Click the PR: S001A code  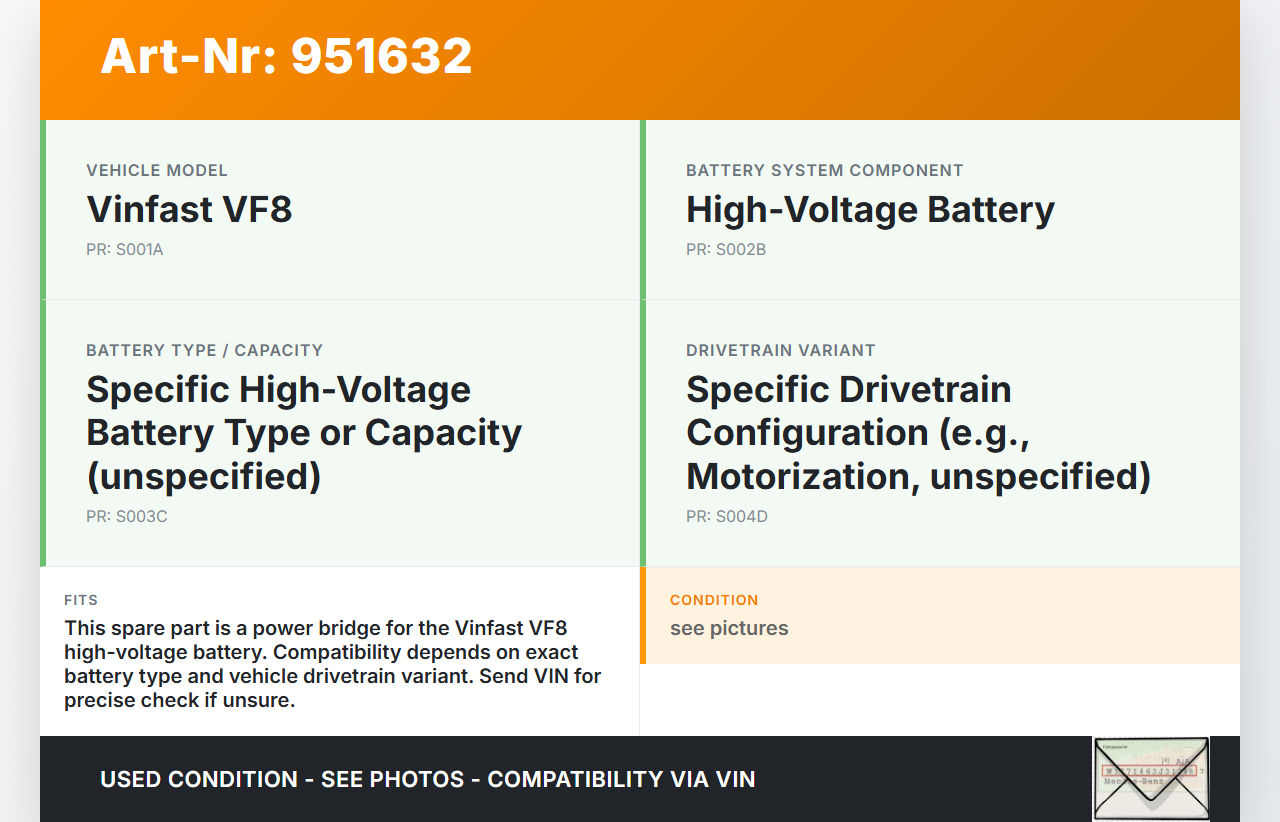(x=124, y=250)
